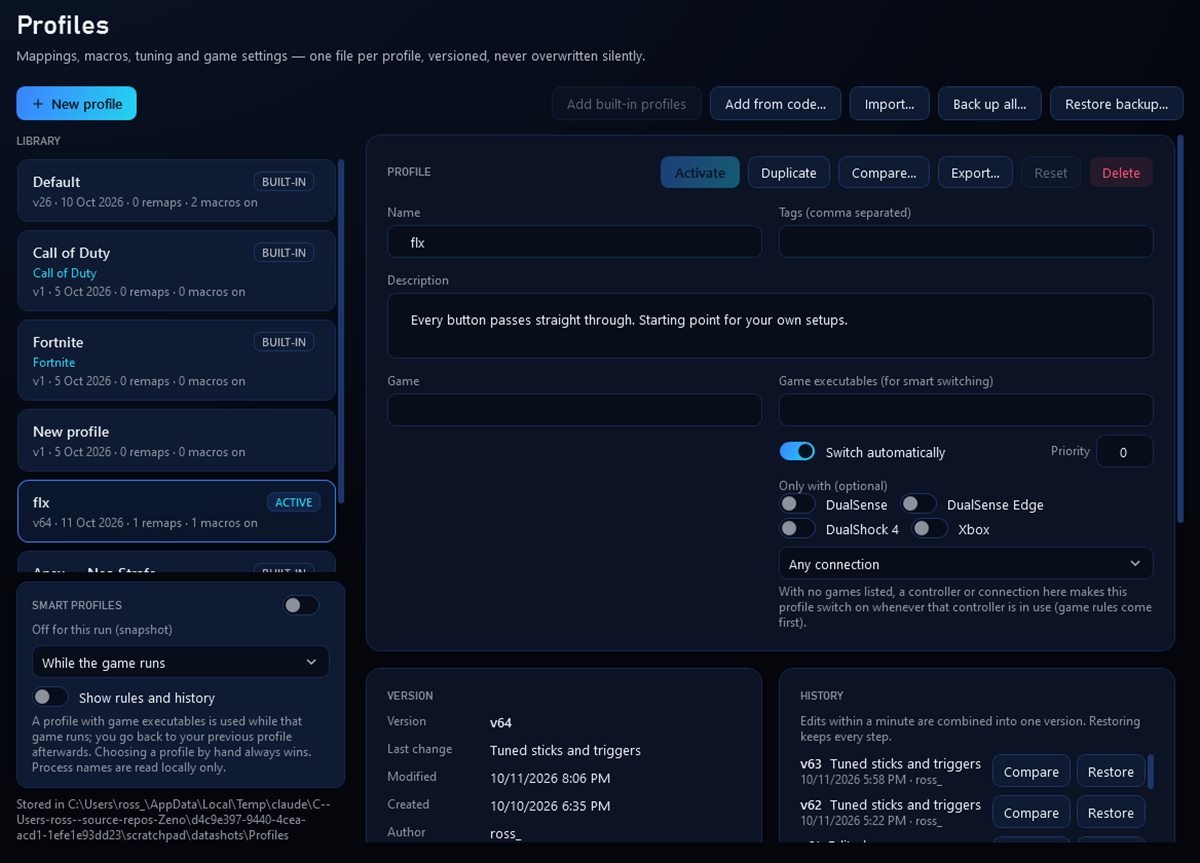The image size is (1200, 863).
Task: Click the Game input field
Action: coord(574,410)
